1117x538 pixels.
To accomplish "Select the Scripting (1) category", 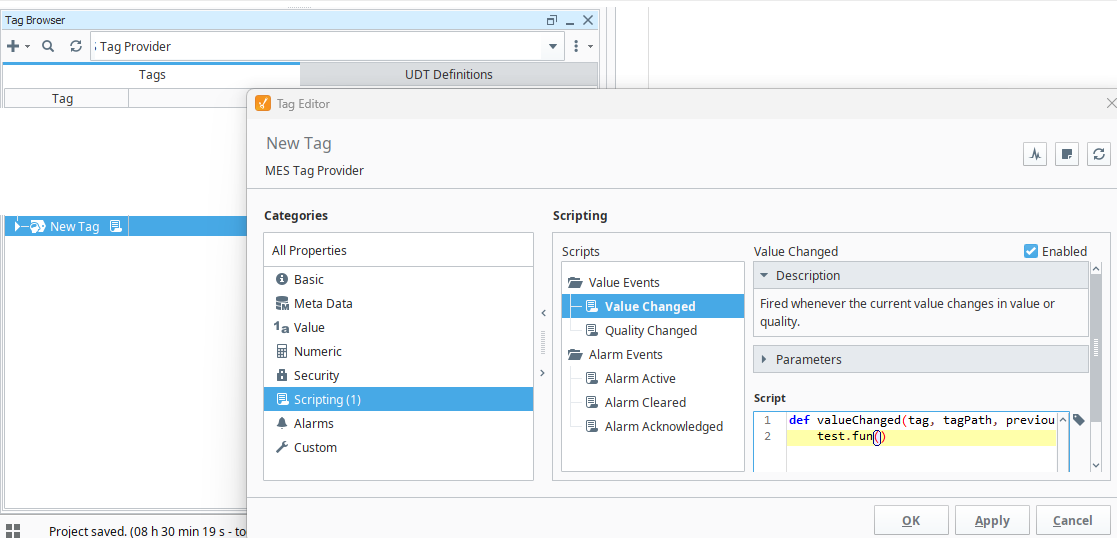I will click(x=398, y=399).
